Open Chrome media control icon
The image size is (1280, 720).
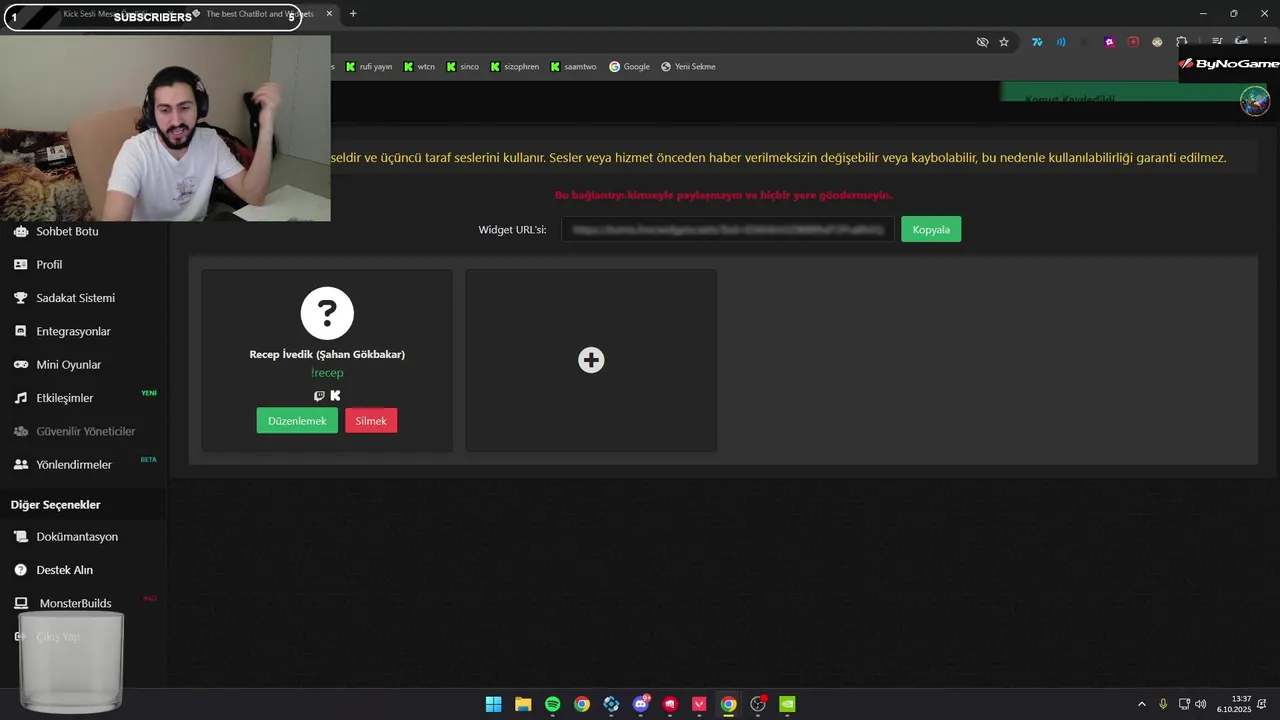(x=1217, y=42)
